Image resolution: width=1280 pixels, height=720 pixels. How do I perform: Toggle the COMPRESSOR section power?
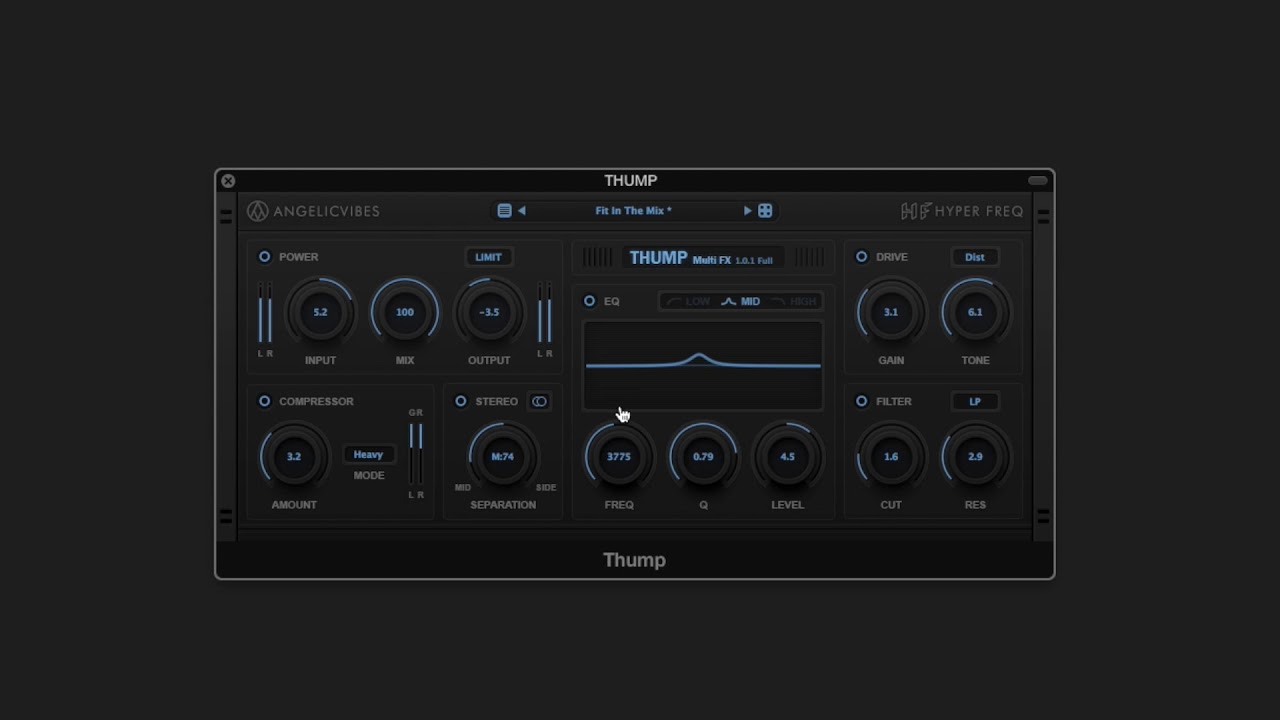(x=265, y=401)
